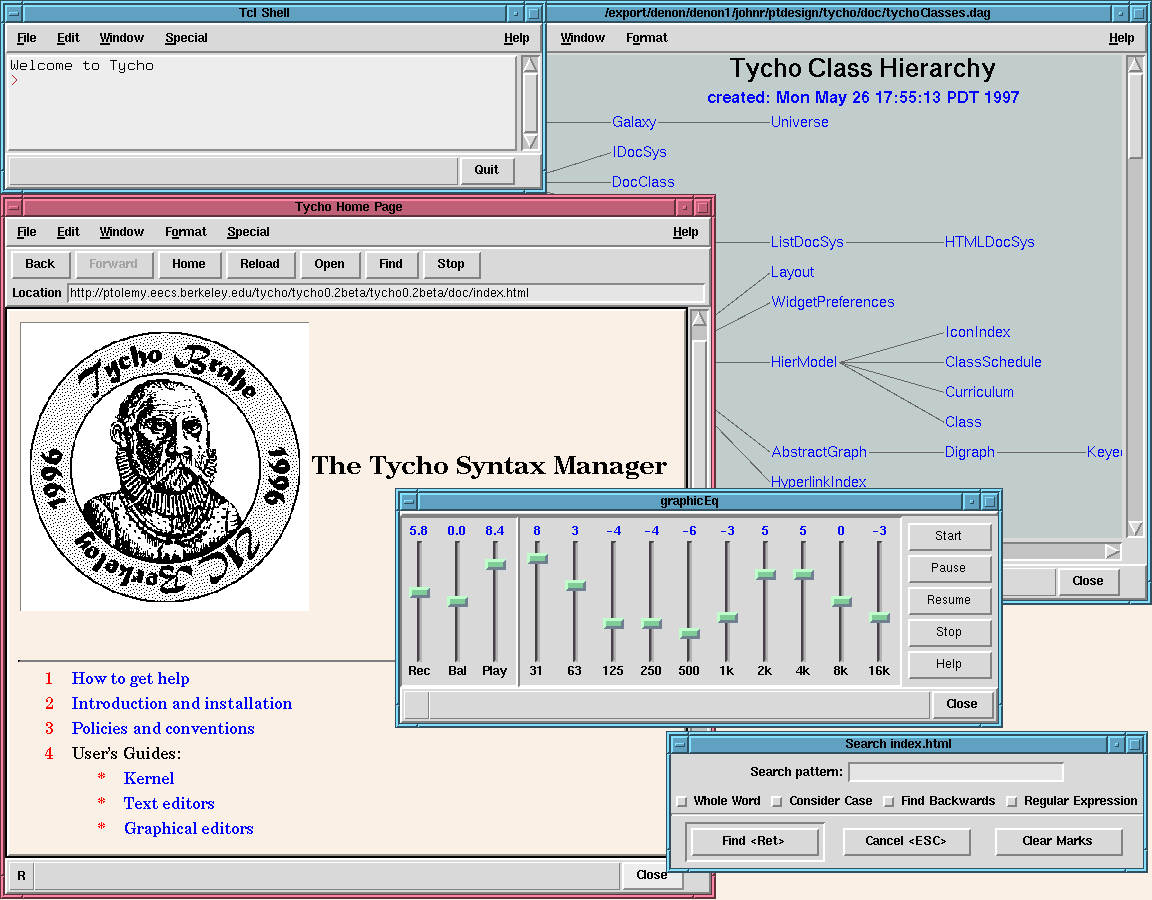Click the Stop button in the browser toolbar
The width and height of the screenshot is (1152, 900).
pyautogui.click(x=451, y=264)
